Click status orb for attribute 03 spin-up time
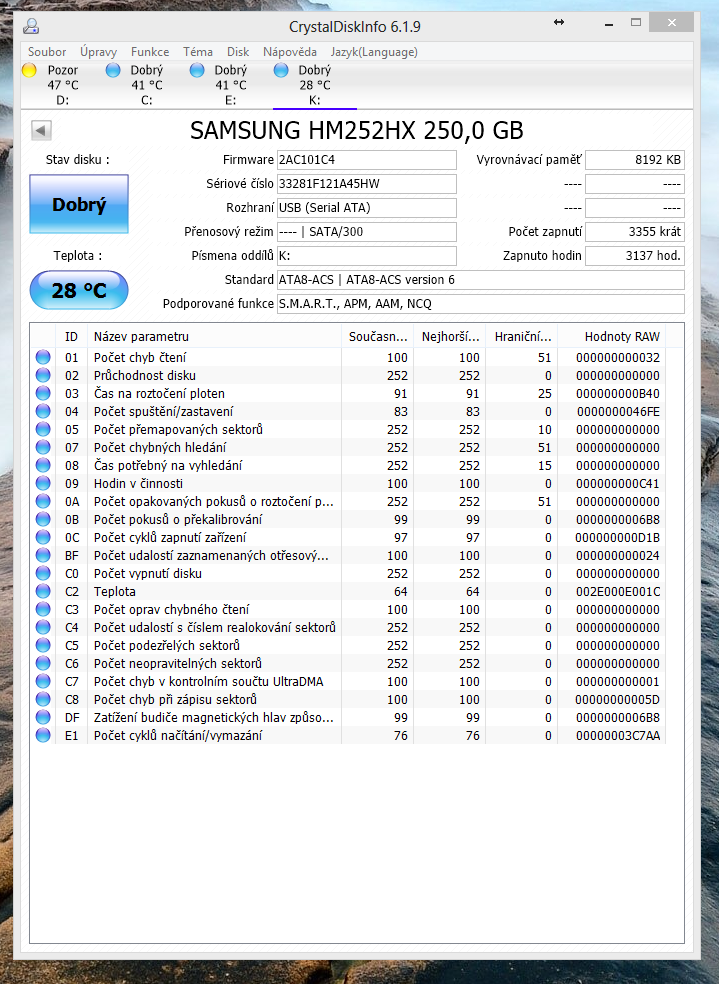The height and width of the screenshot is (984, 719). coord(43,393)
